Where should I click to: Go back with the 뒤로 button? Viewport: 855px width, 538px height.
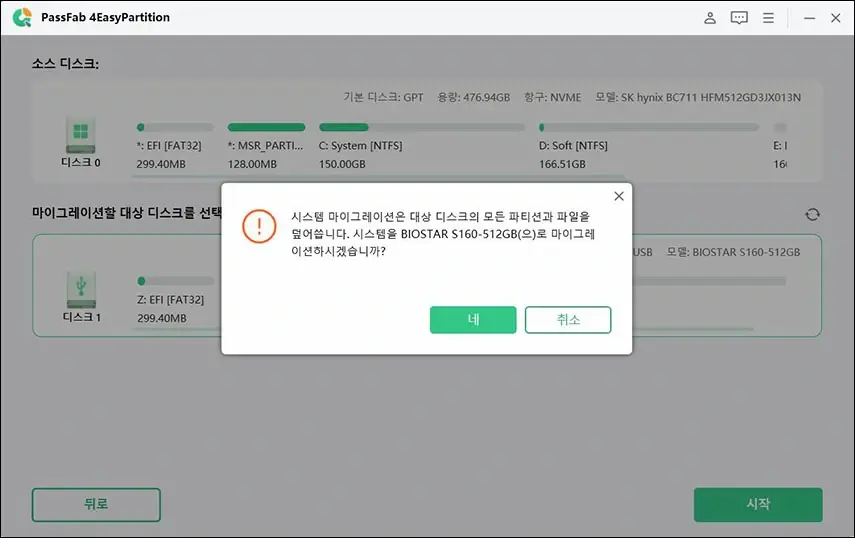click(x=96, y=505)
